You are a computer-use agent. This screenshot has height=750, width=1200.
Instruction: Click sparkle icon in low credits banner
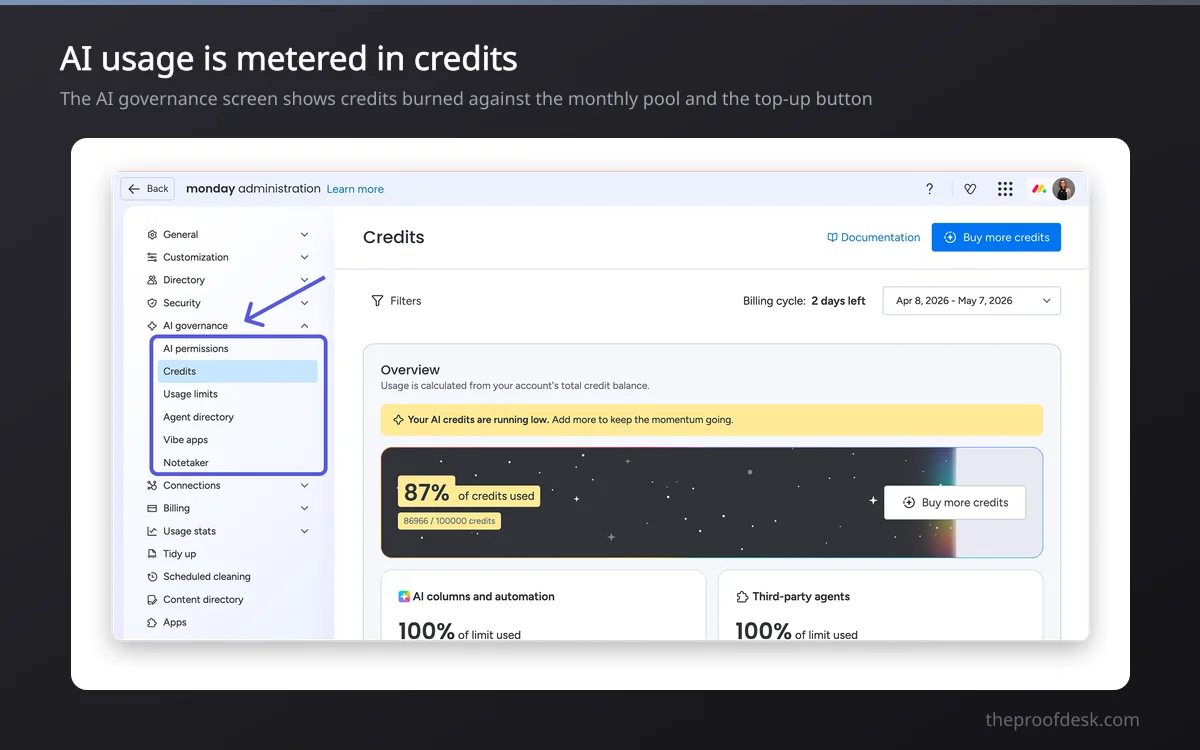(x=398, y=420)
